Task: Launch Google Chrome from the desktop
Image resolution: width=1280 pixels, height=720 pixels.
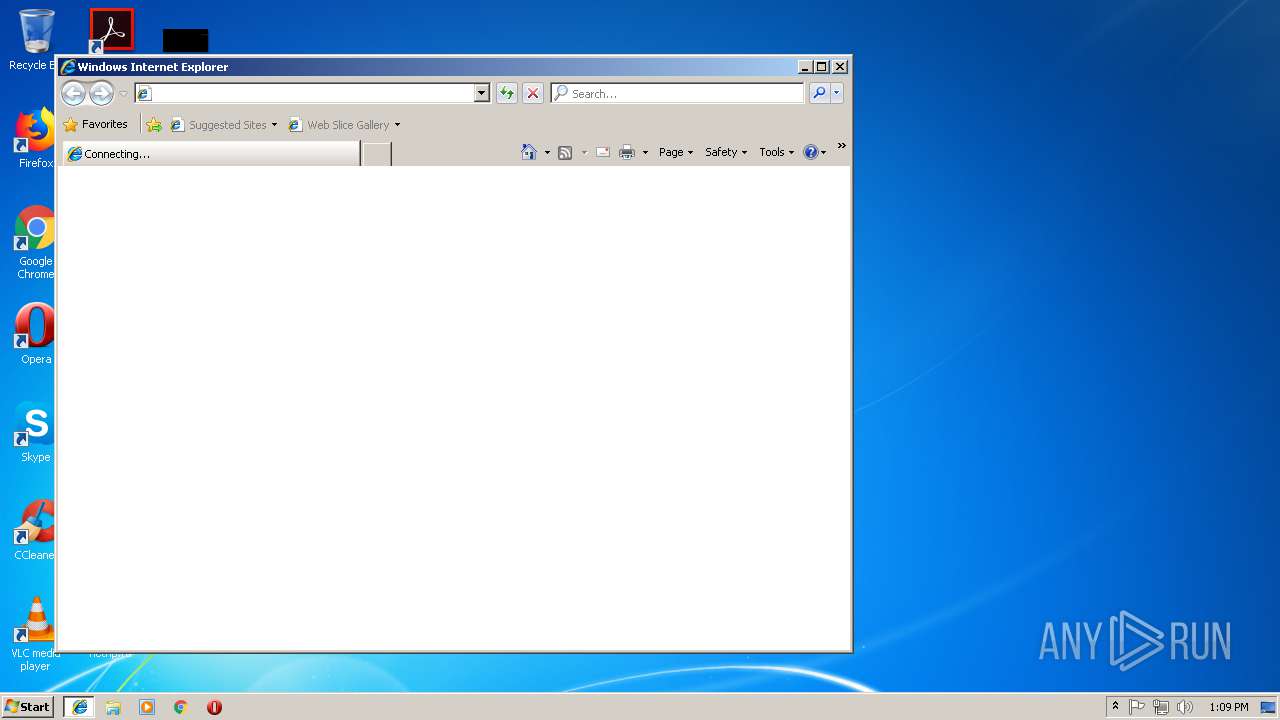Action: 35,242
